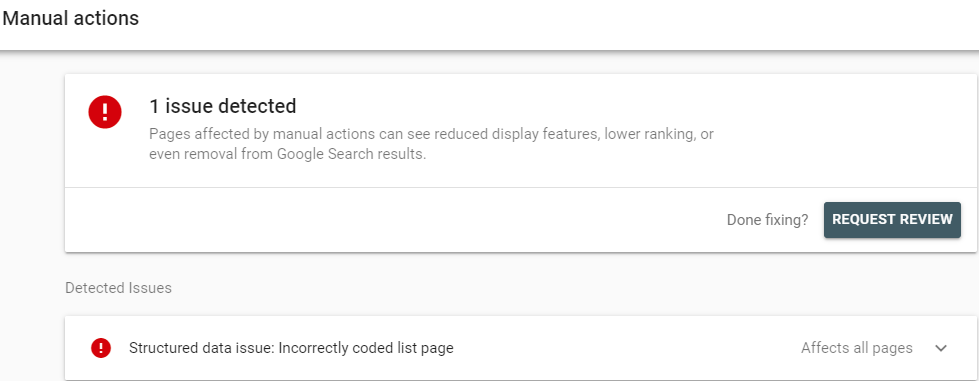The height and width of the screenshot is (381, 979).
Task: Click the Detected Issues section label
Action: tap(119, 288)
